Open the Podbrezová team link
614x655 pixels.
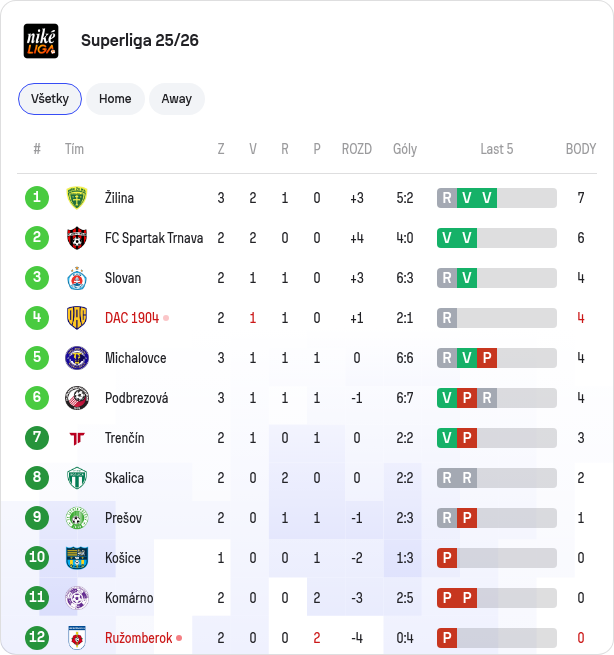(x=137, y=398)
